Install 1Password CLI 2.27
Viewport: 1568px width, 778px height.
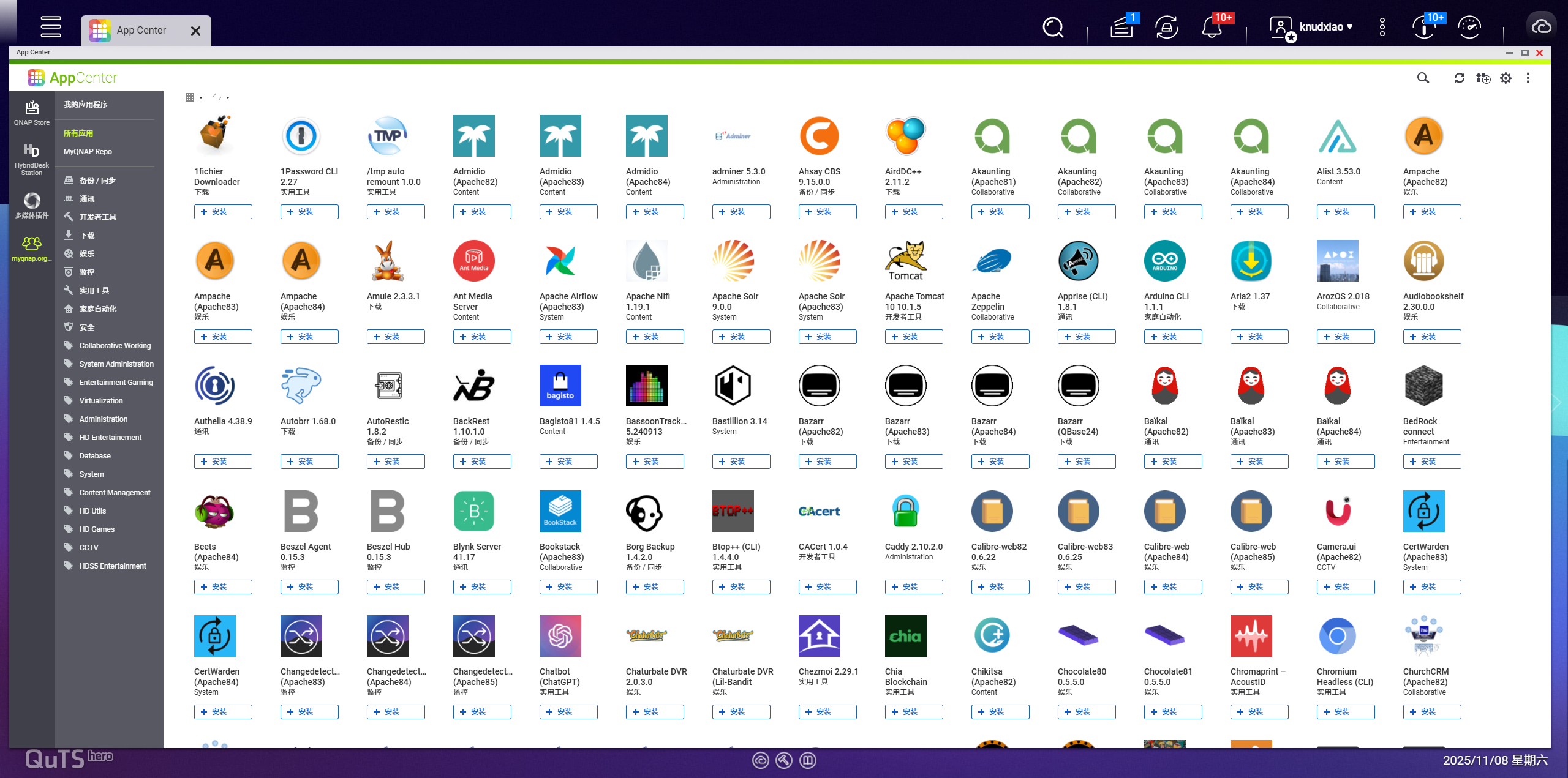pos(309,212)
